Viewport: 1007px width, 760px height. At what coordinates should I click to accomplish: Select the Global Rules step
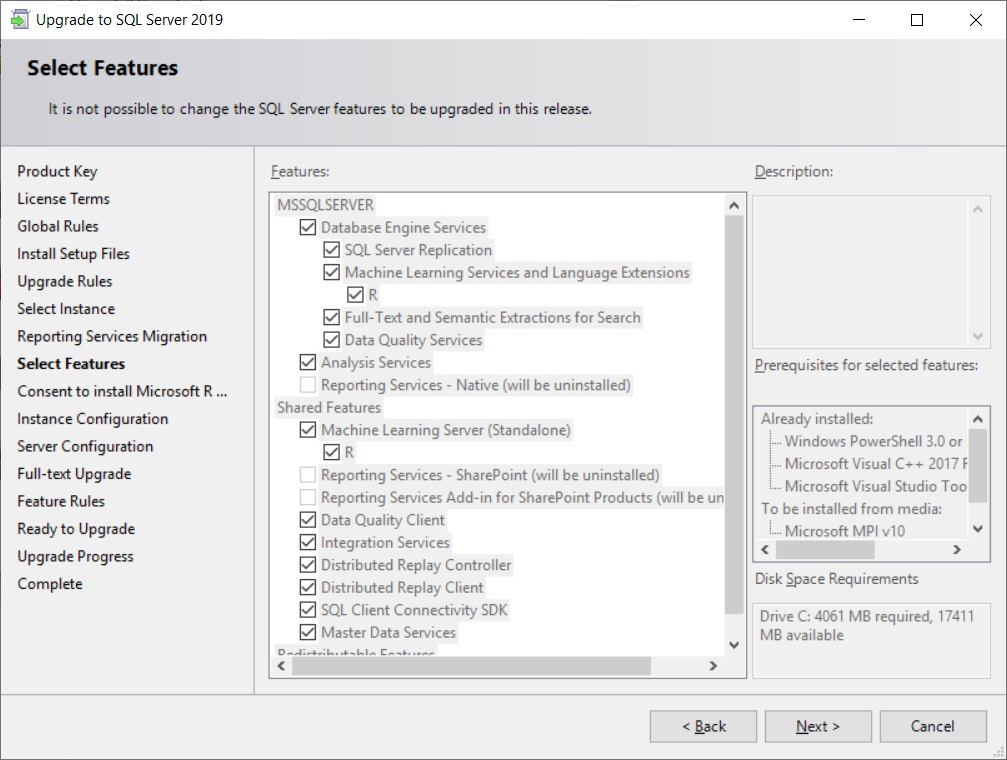[58, 227]
